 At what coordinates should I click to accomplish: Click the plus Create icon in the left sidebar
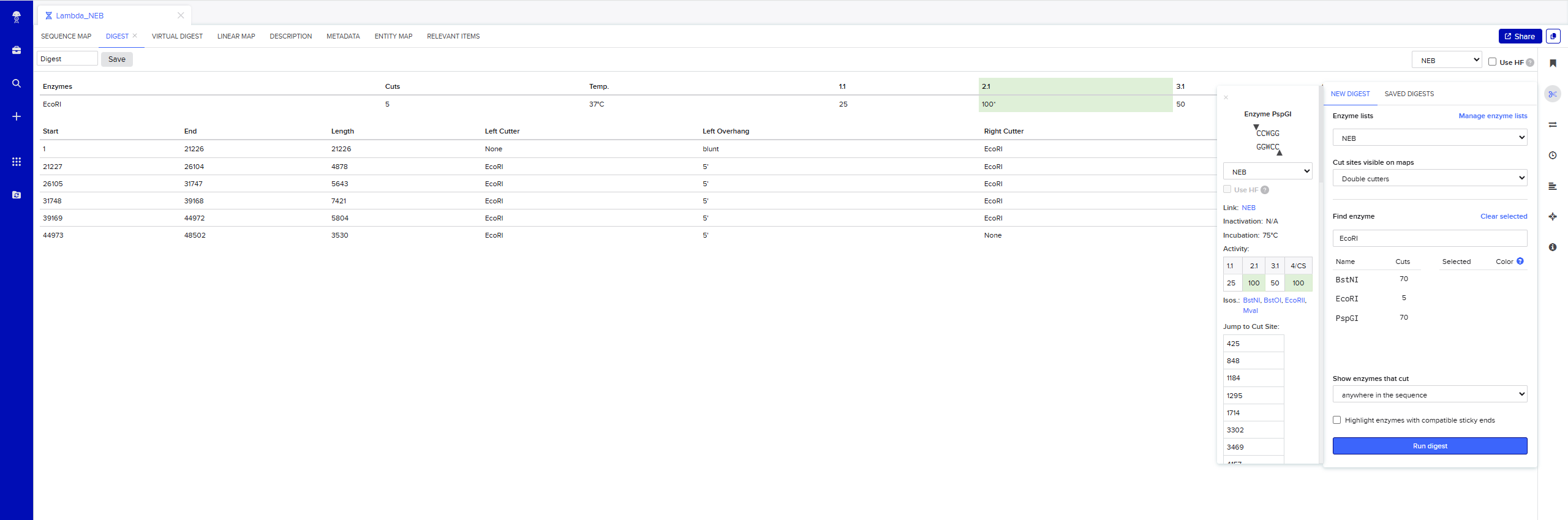pyautogui.click(x=17, y=116)
